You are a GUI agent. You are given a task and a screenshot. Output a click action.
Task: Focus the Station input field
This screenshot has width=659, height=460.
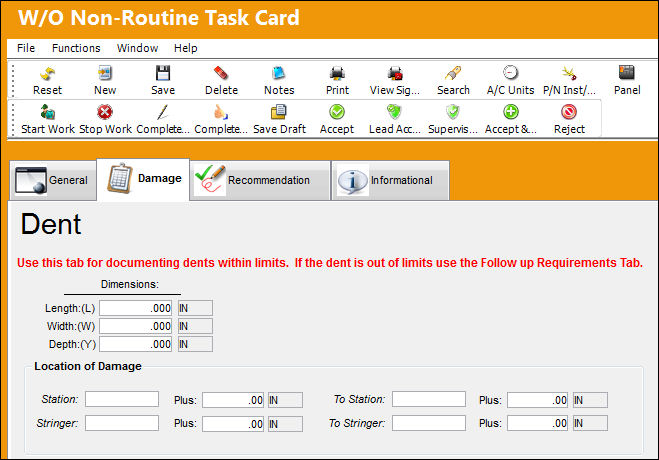[122, 399]
